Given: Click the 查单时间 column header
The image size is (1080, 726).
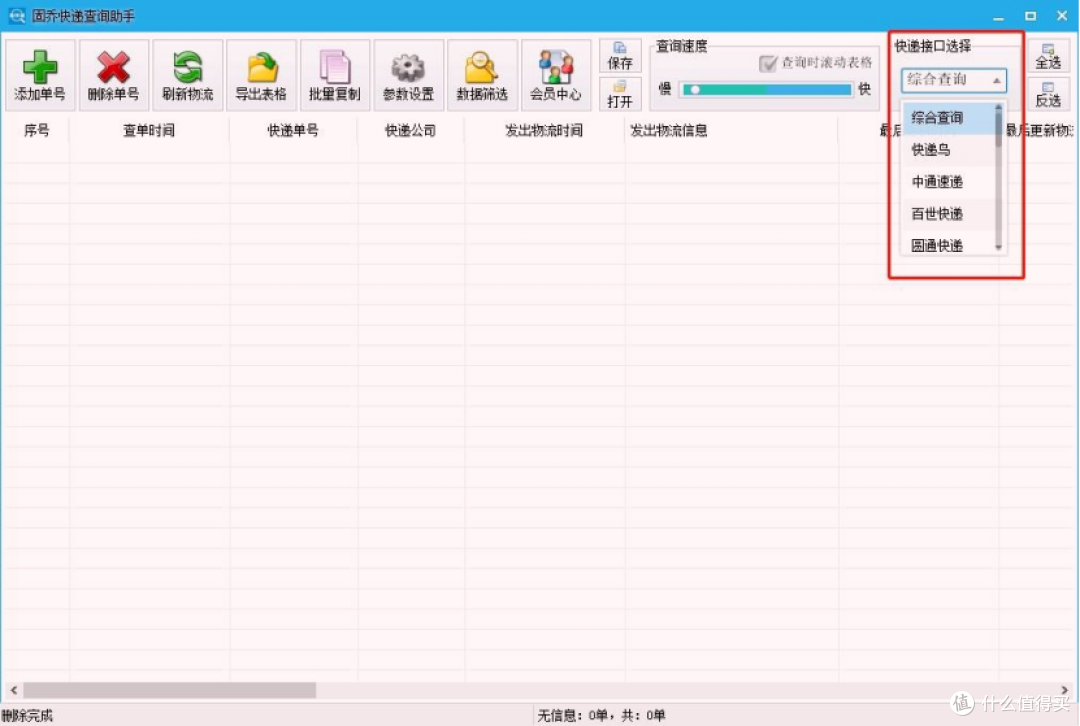Looking at the screenshot, I should click(x=149, y=130).
